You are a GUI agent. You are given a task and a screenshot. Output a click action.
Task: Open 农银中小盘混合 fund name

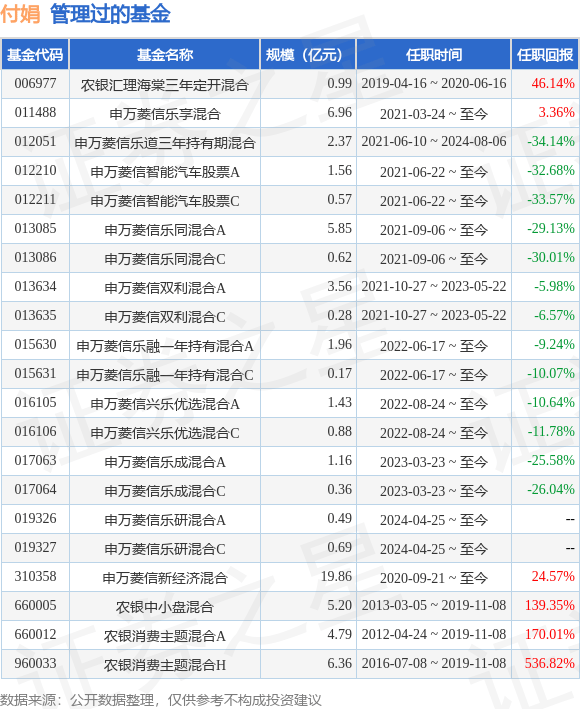tap(165, 606)
